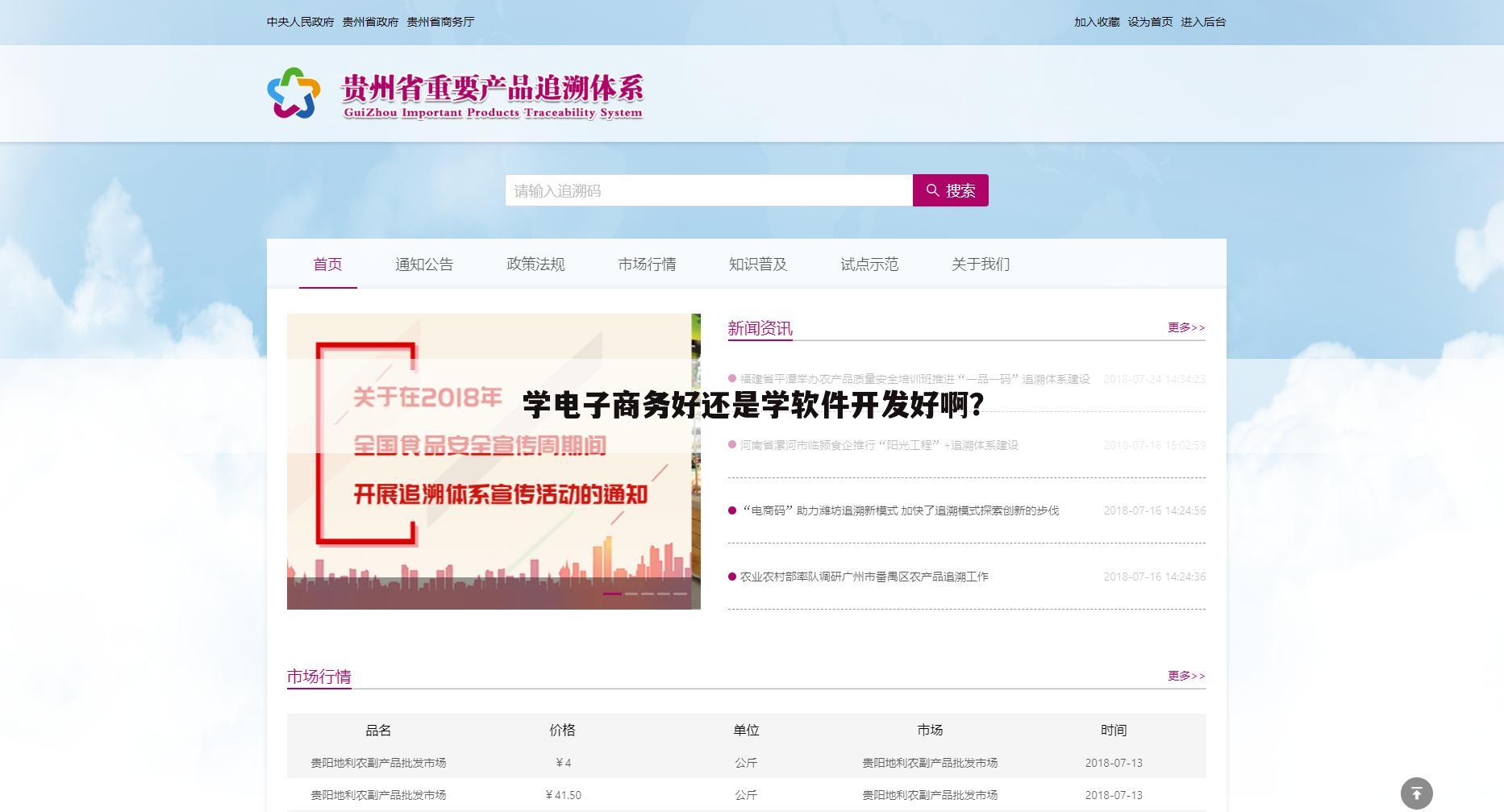Click 市场行情 section heading above table
1504x812 pixels.
(319, 677)
